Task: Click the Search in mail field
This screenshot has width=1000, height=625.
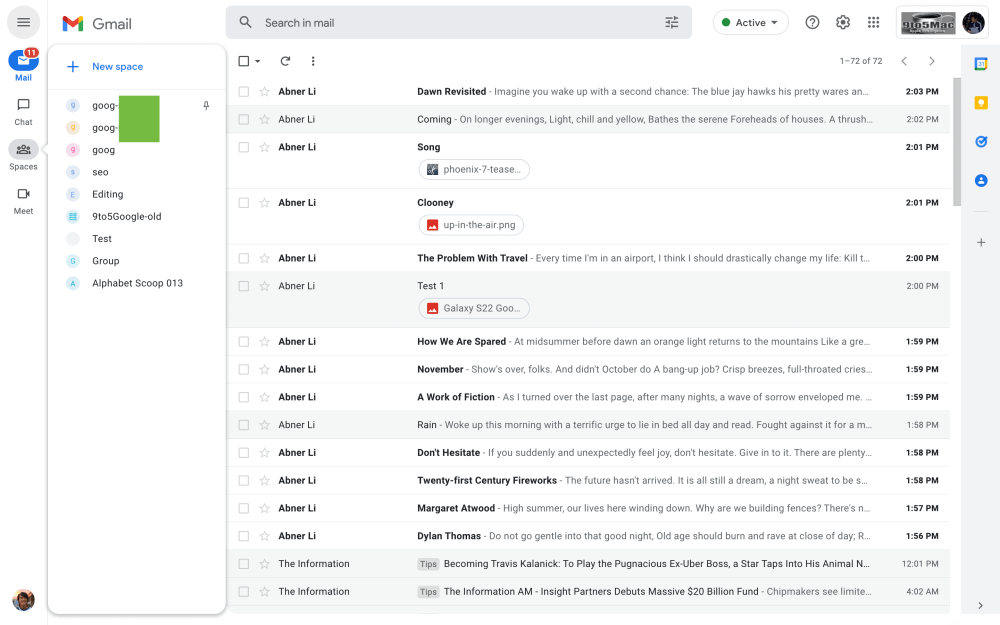Action: [450, 22]
